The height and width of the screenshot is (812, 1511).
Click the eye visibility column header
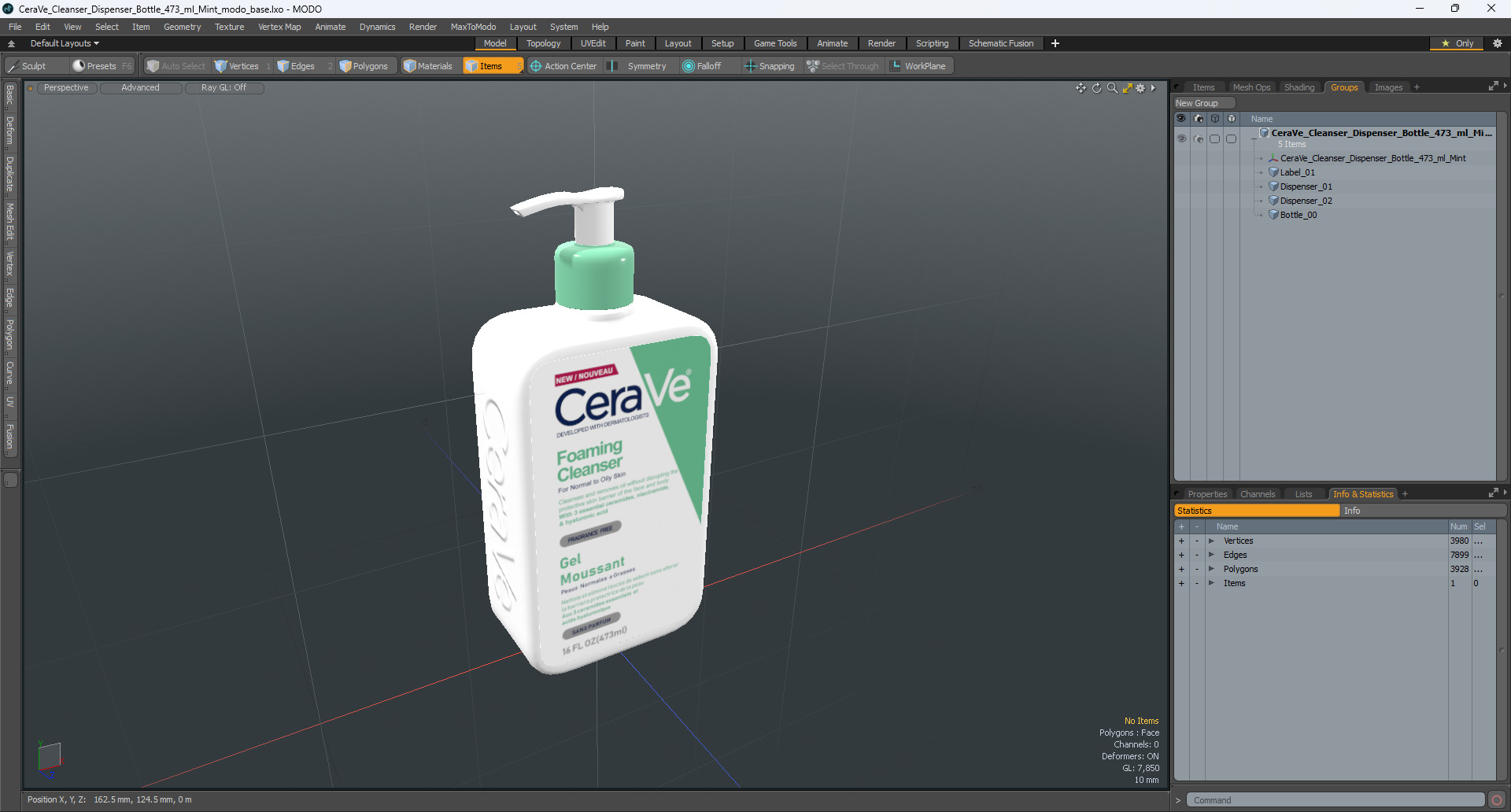point(1181,119)
